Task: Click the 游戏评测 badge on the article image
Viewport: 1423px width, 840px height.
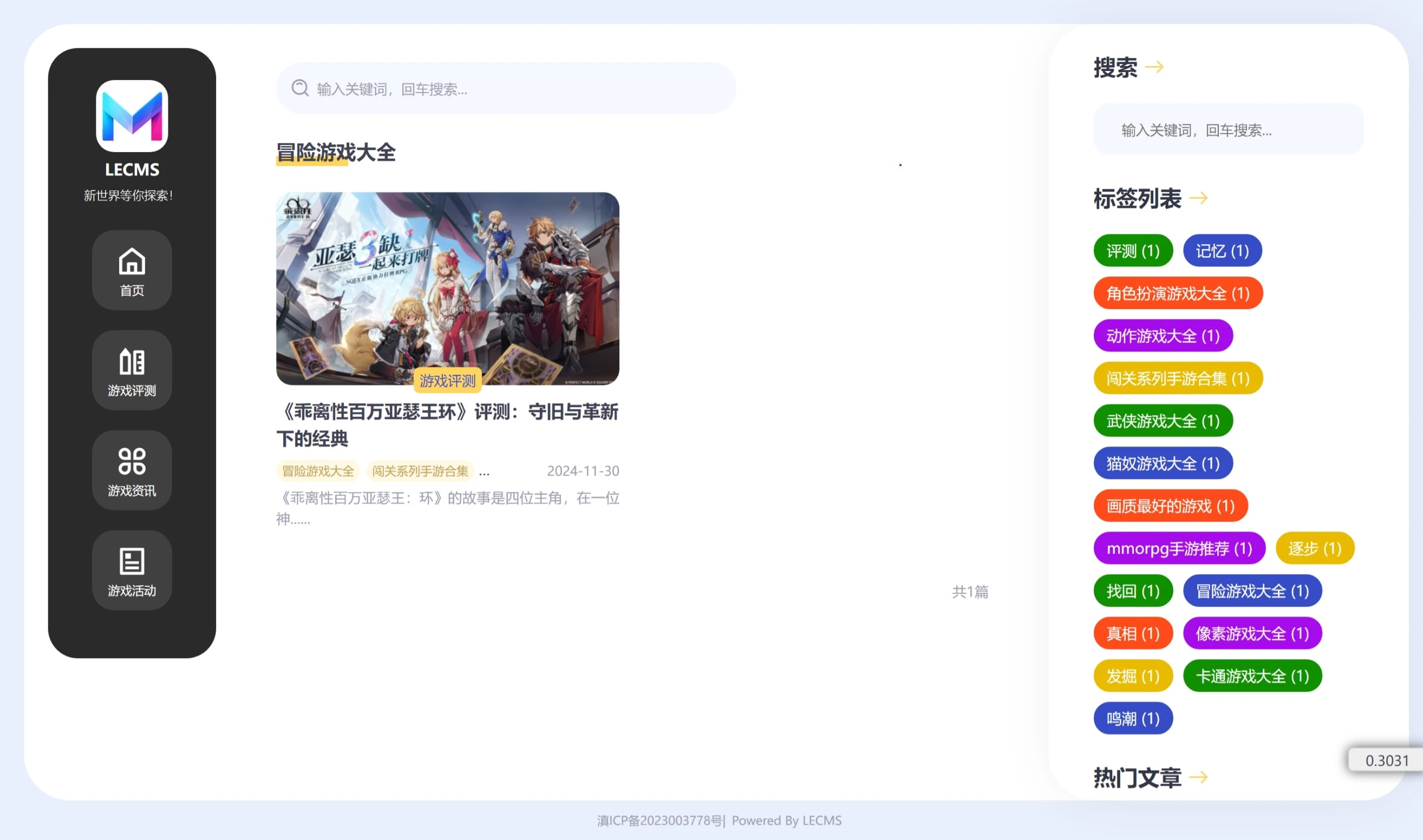Action: click(x=447, y=381)
